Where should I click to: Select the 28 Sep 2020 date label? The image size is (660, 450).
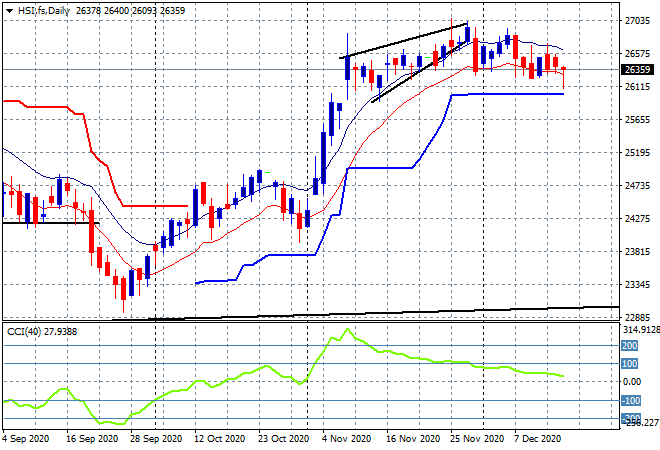coord(156,439)
